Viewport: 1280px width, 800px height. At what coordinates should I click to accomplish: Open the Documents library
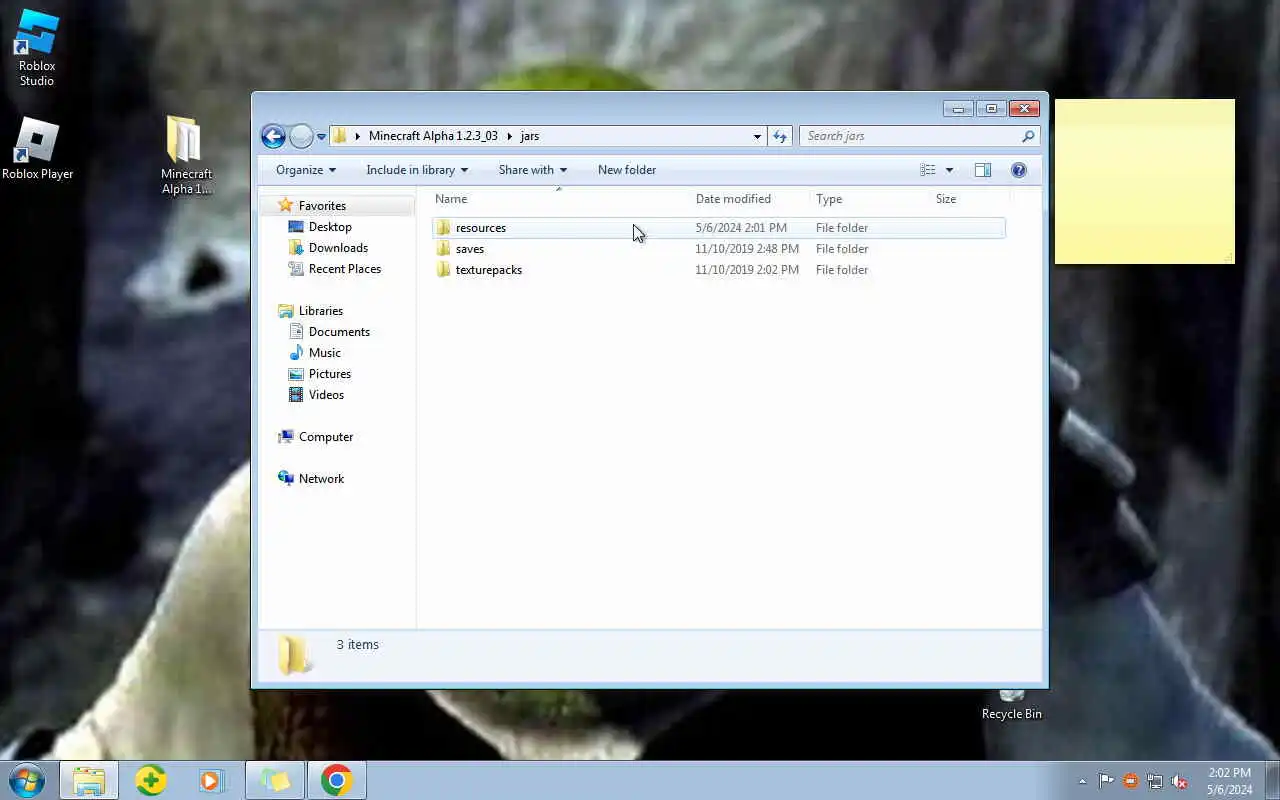(x=339, y=332)
